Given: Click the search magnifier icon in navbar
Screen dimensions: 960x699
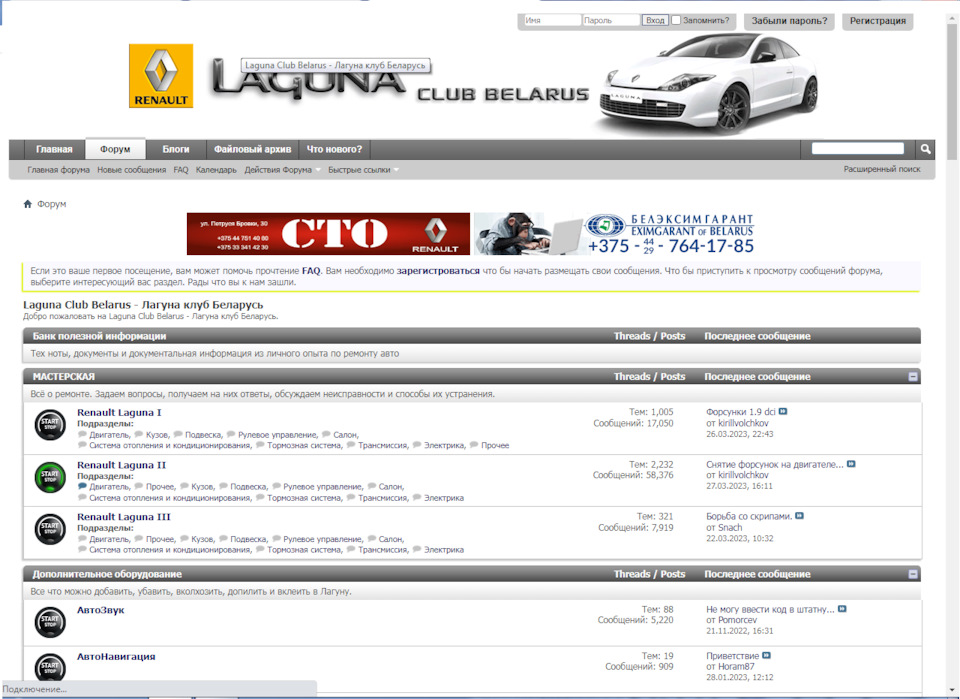Looking at the screenshot, I should 925,149.
